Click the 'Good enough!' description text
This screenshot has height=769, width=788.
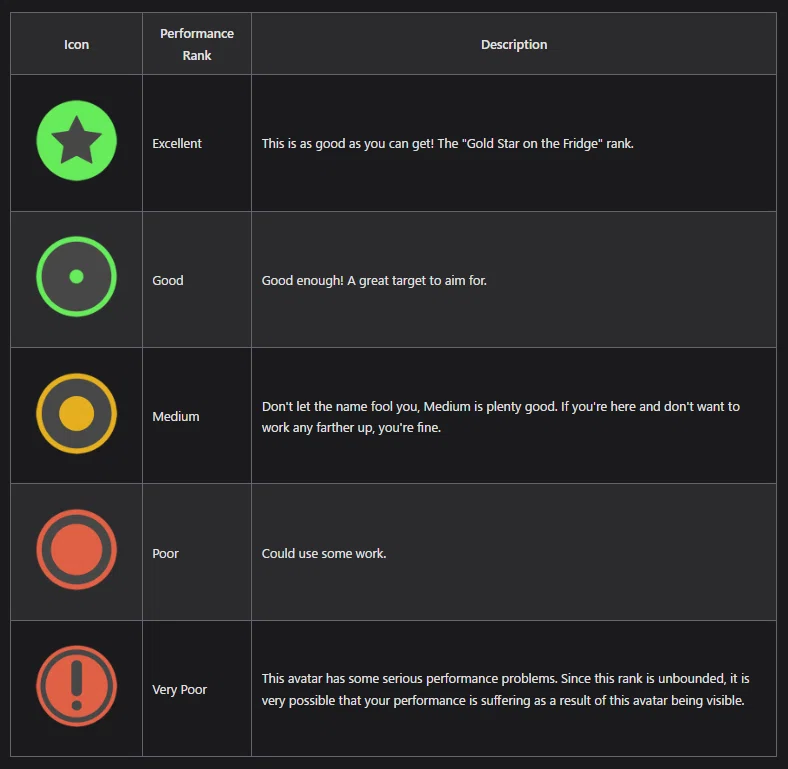pos(374,280)
